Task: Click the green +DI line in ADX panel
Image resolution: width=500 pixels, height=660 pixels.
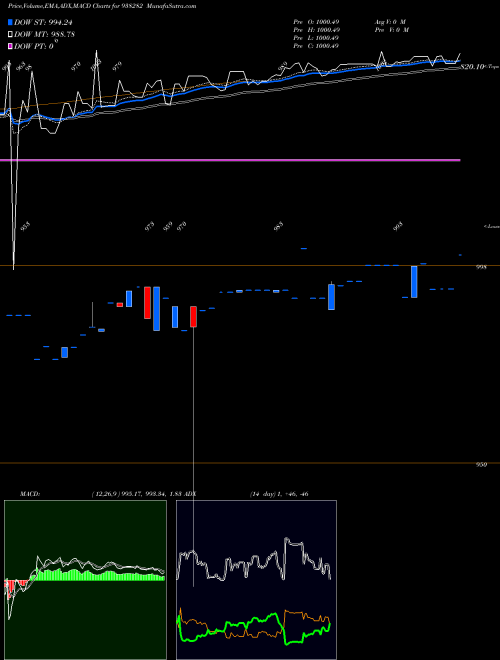Action: [x=253, y=621]
